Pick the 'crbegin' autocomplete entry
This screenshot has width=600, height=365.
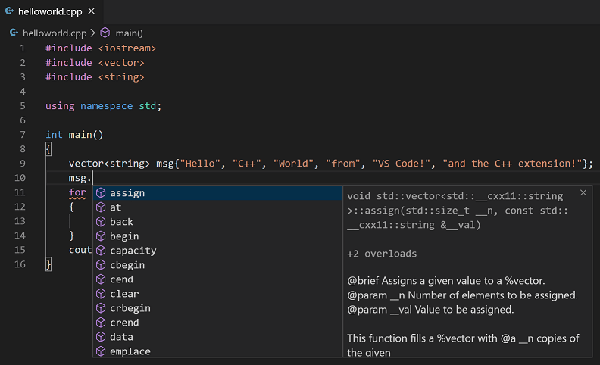[x=217, y=308]
